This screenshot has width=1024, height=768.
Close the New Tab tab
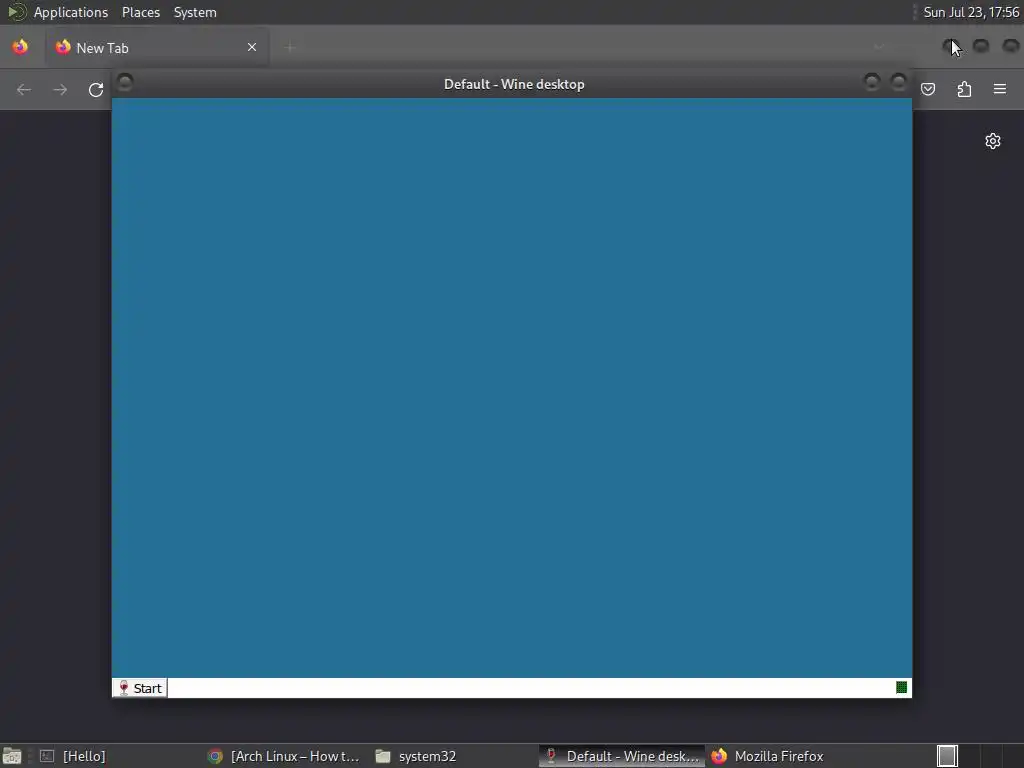(x=252, y=47)
